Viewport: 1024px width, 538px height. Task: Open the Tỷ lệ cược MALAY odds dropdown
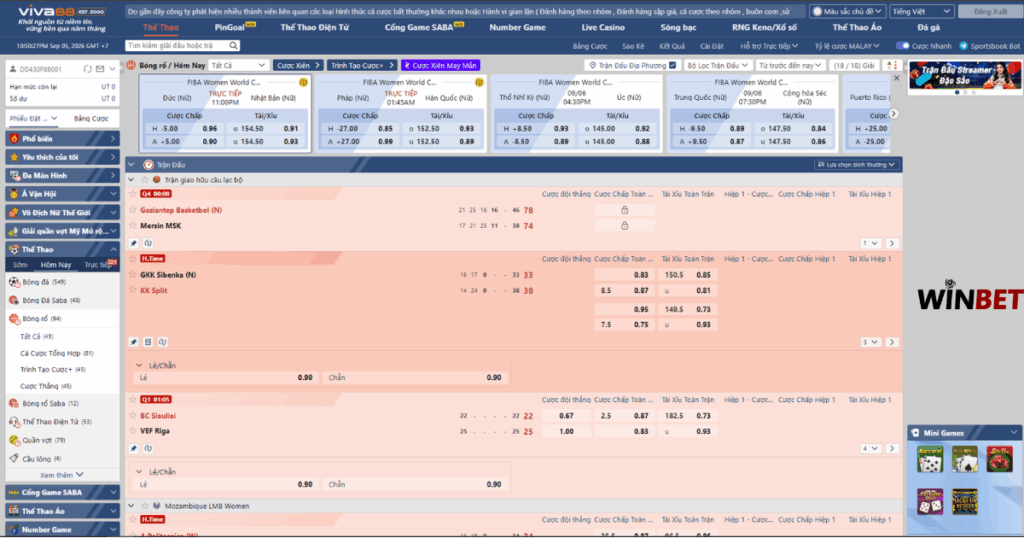(846, 46)
